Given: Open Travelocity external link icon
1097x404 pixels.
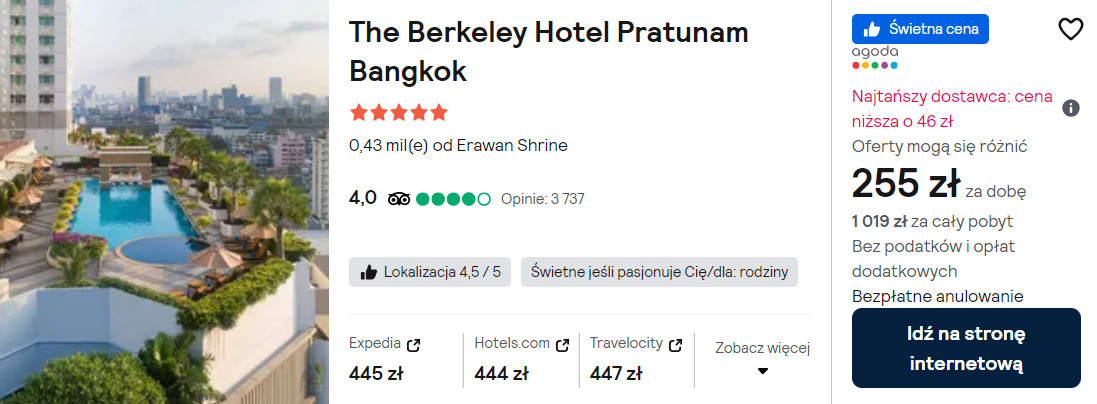Looking at the screenshot, I should tap(675, 345).
